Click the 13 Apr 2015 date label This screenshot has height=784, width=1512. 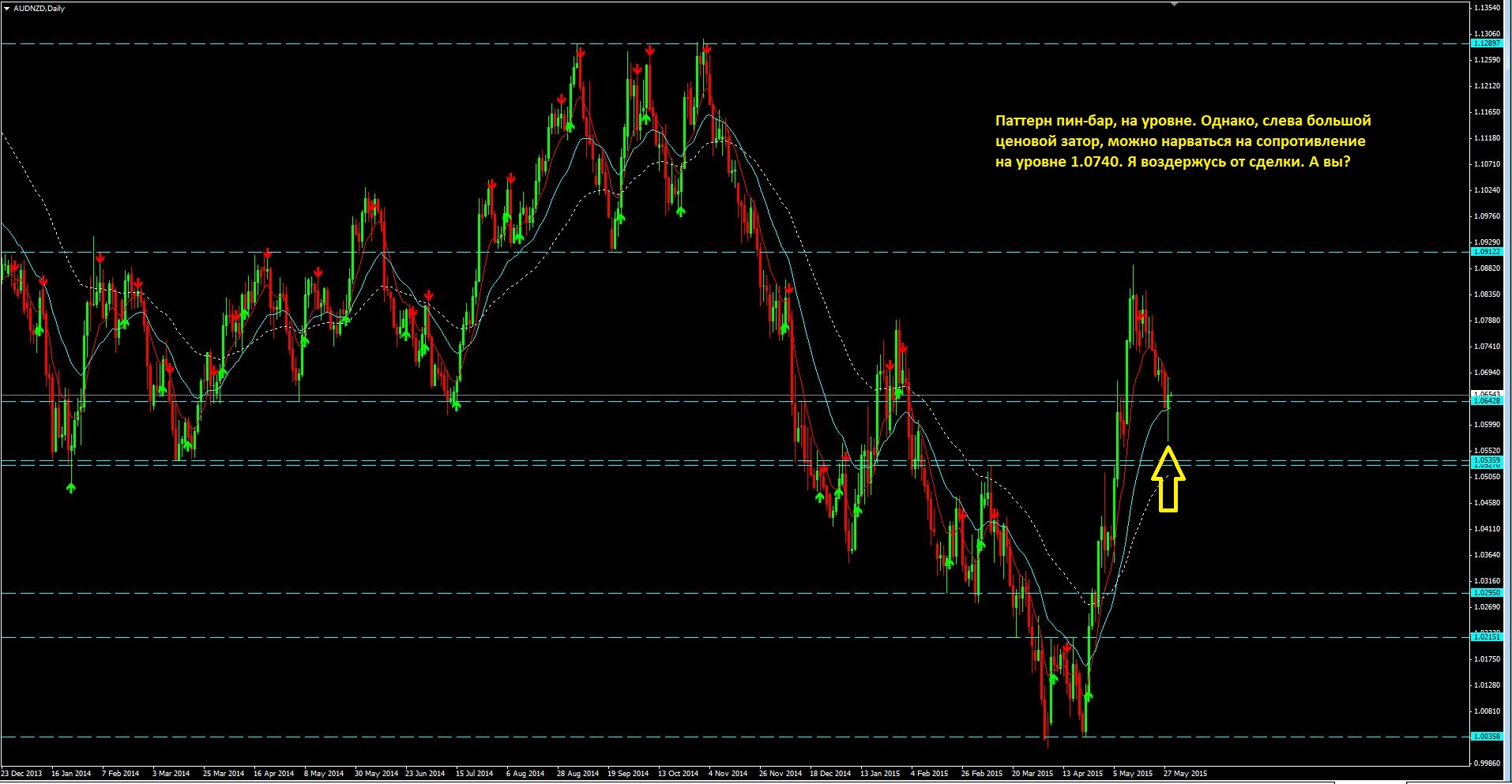(x=1082, y=774)
